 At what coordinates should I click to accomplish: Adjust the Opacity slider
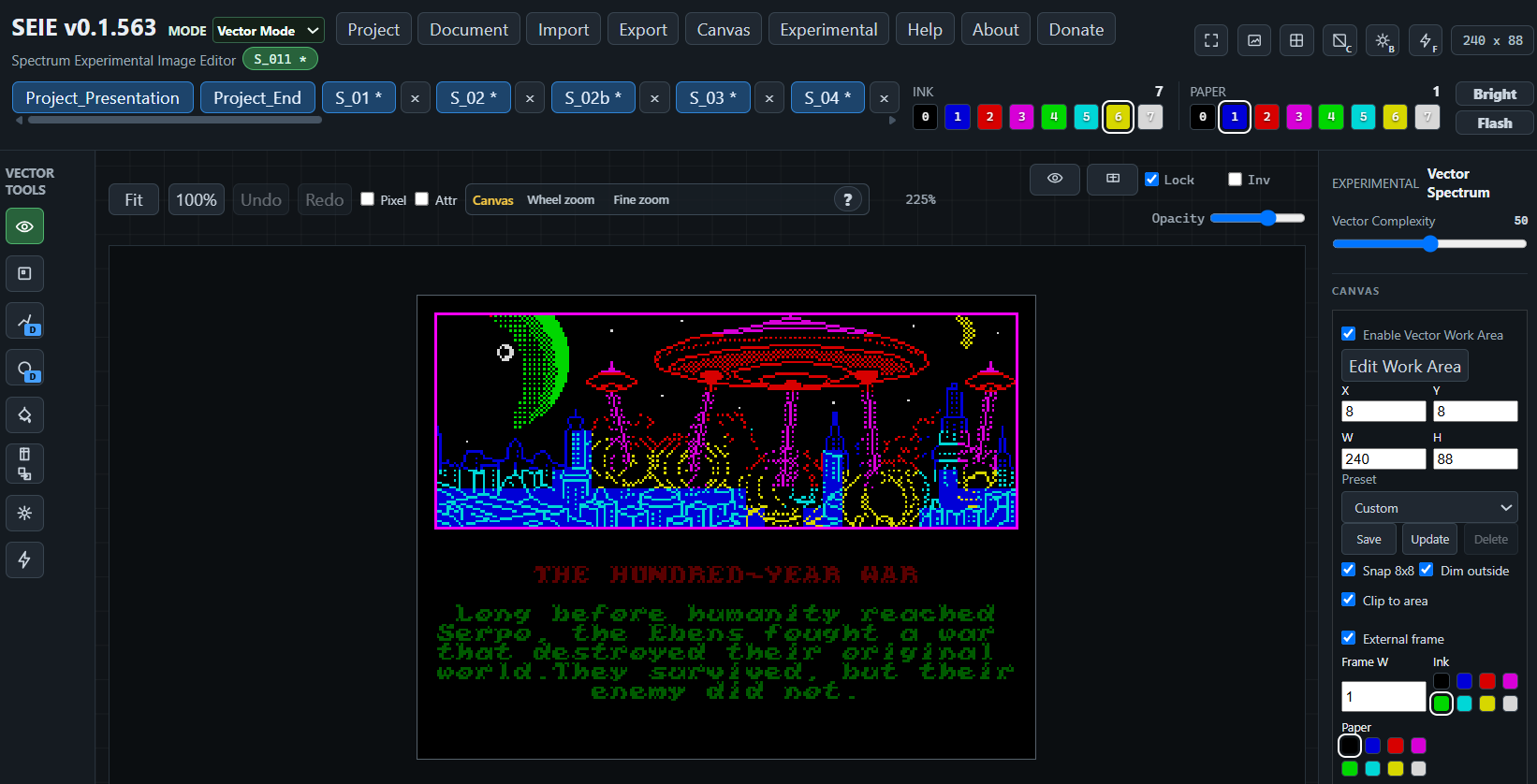[x=1257, y=218]
